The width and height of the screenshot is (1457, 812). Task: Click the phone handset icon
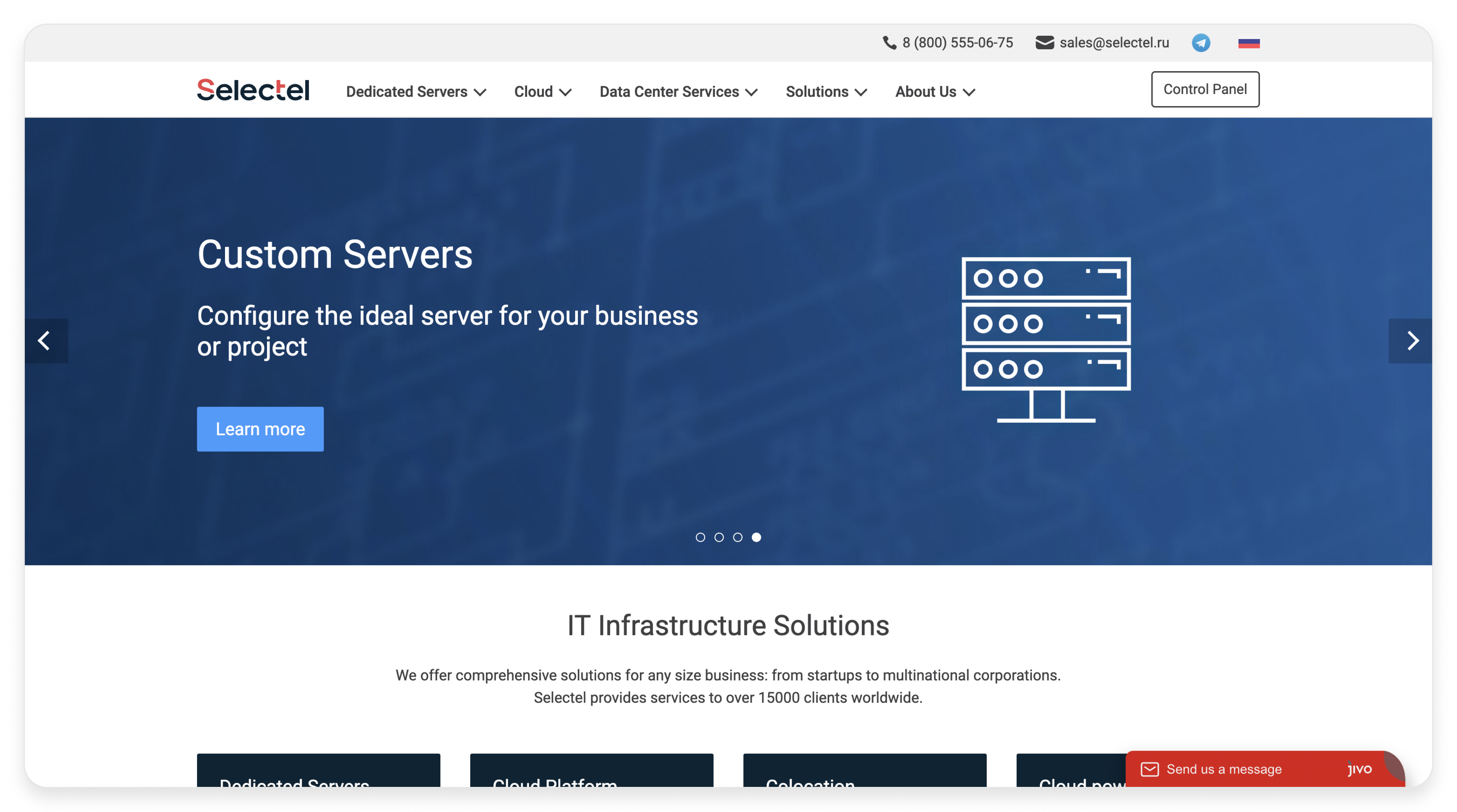coord(889,43)
